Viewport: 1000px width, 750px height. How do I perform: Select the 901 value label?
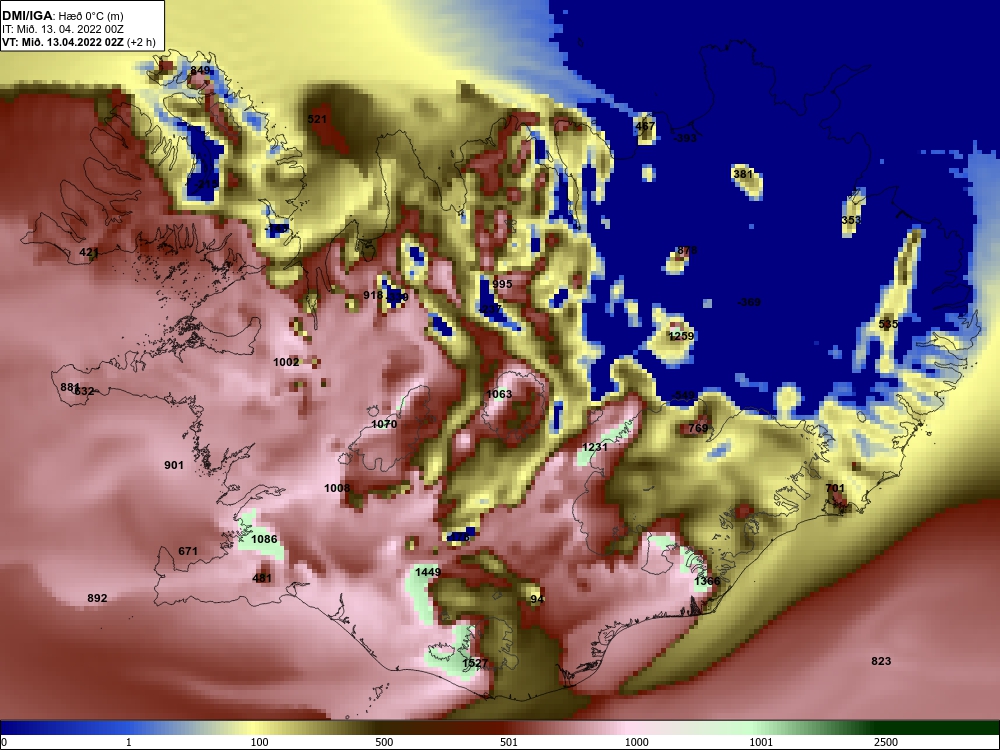point(174,466)
